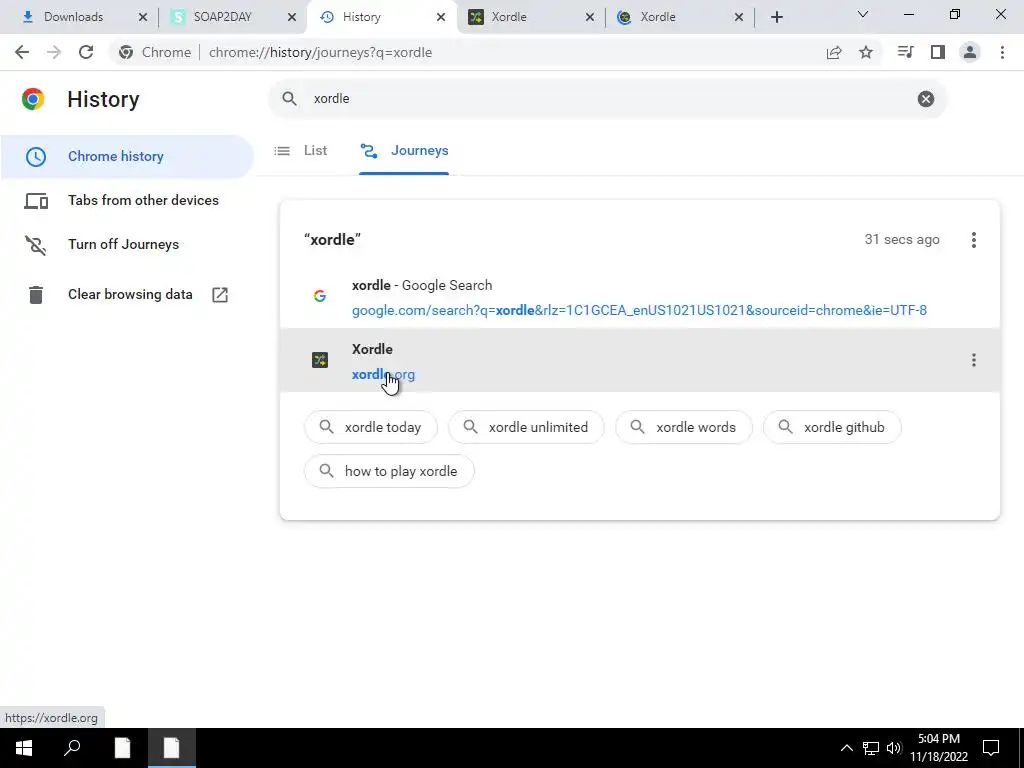Click the Chrome logo beside History title
This screenshot has width=1024, height=768.
point(33,99)
